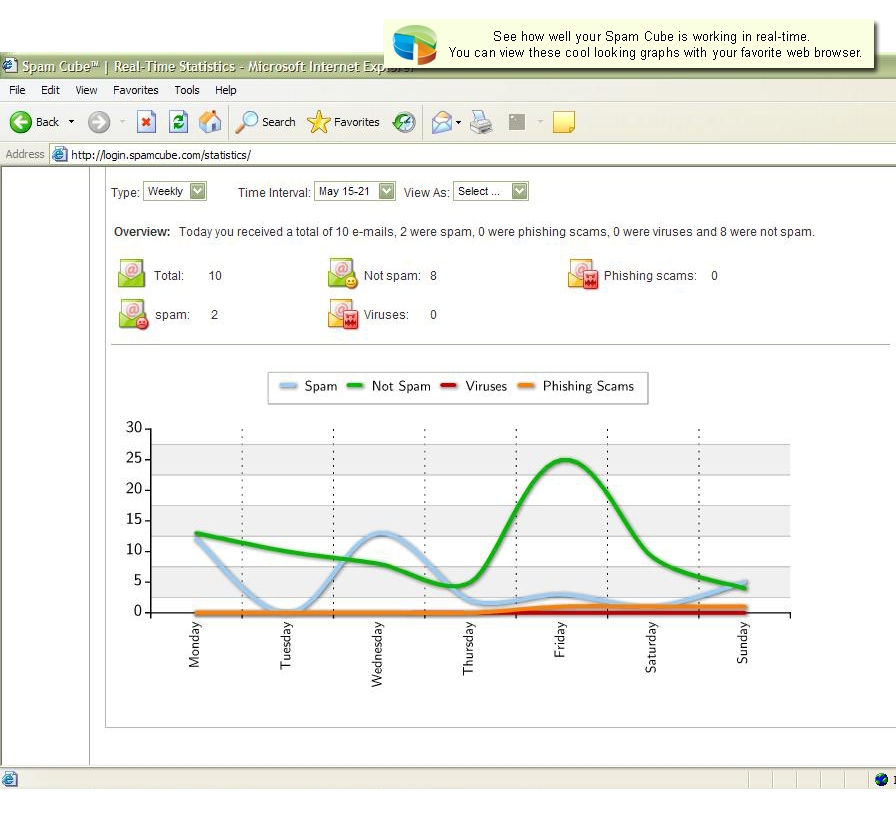Refresh the page with the Refresh icon
Screen dimensions: 896x830
pos(180,121)
